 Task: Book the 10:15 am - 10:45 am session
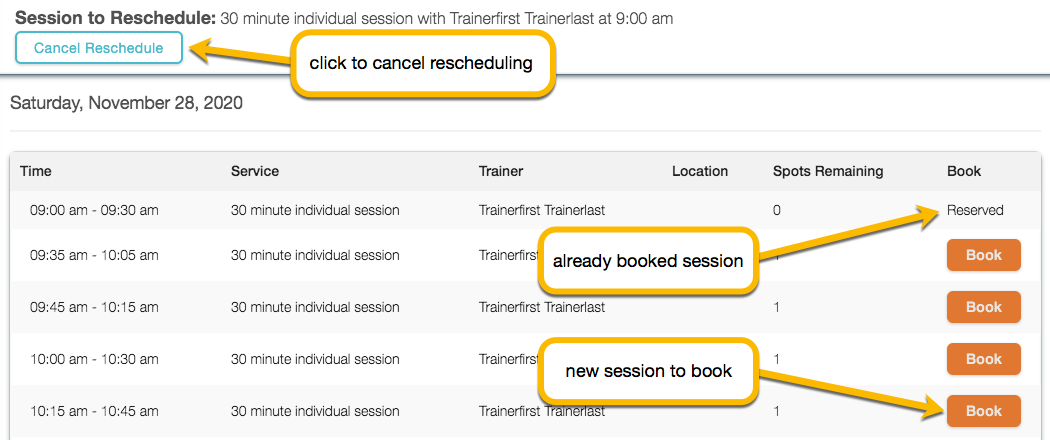(983, 411)
